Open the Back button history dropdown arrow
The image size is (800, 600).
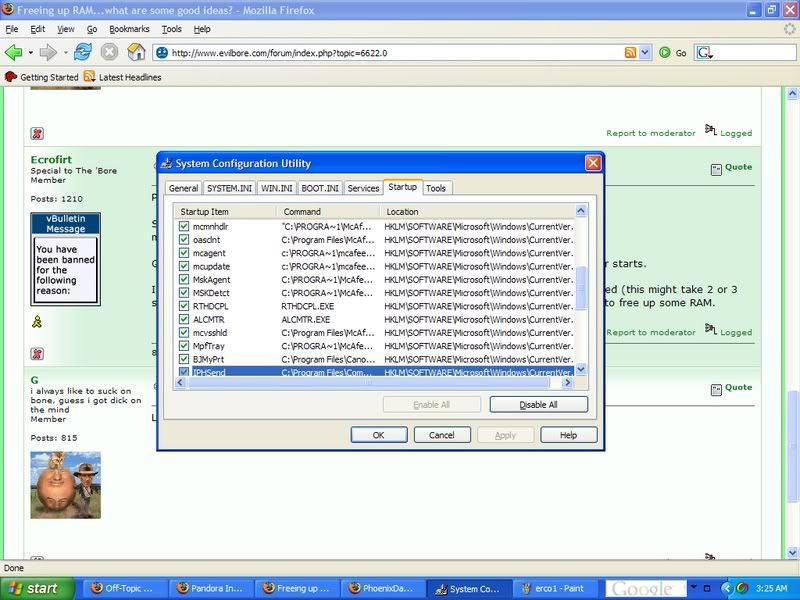pyautogui.click(x=31, y=53)
